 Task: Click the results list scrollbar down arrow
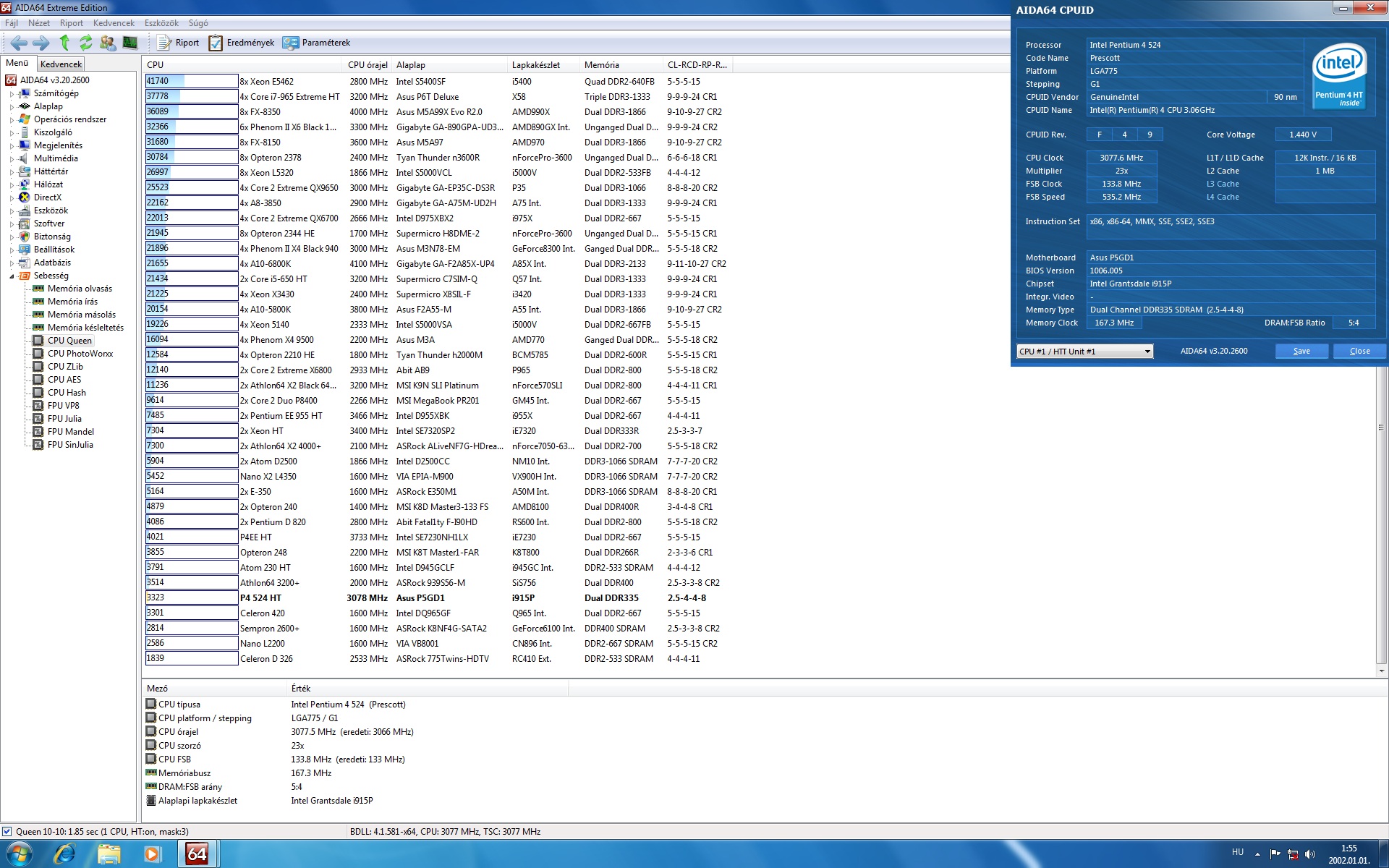click(x=1382, y=671)
